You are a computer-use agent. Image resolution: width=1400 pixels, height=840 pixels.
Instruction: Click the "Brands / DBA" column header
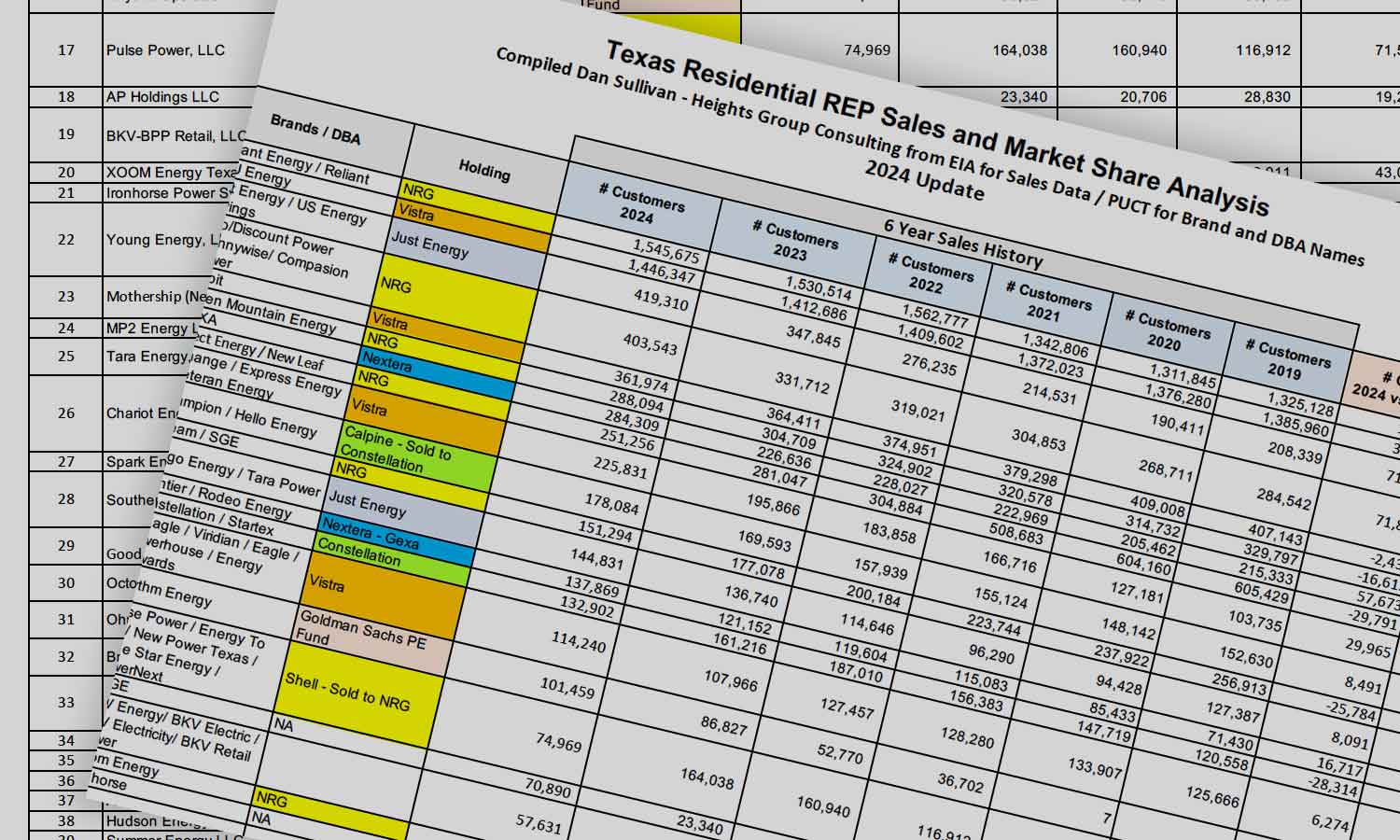(x=315, y=129)
